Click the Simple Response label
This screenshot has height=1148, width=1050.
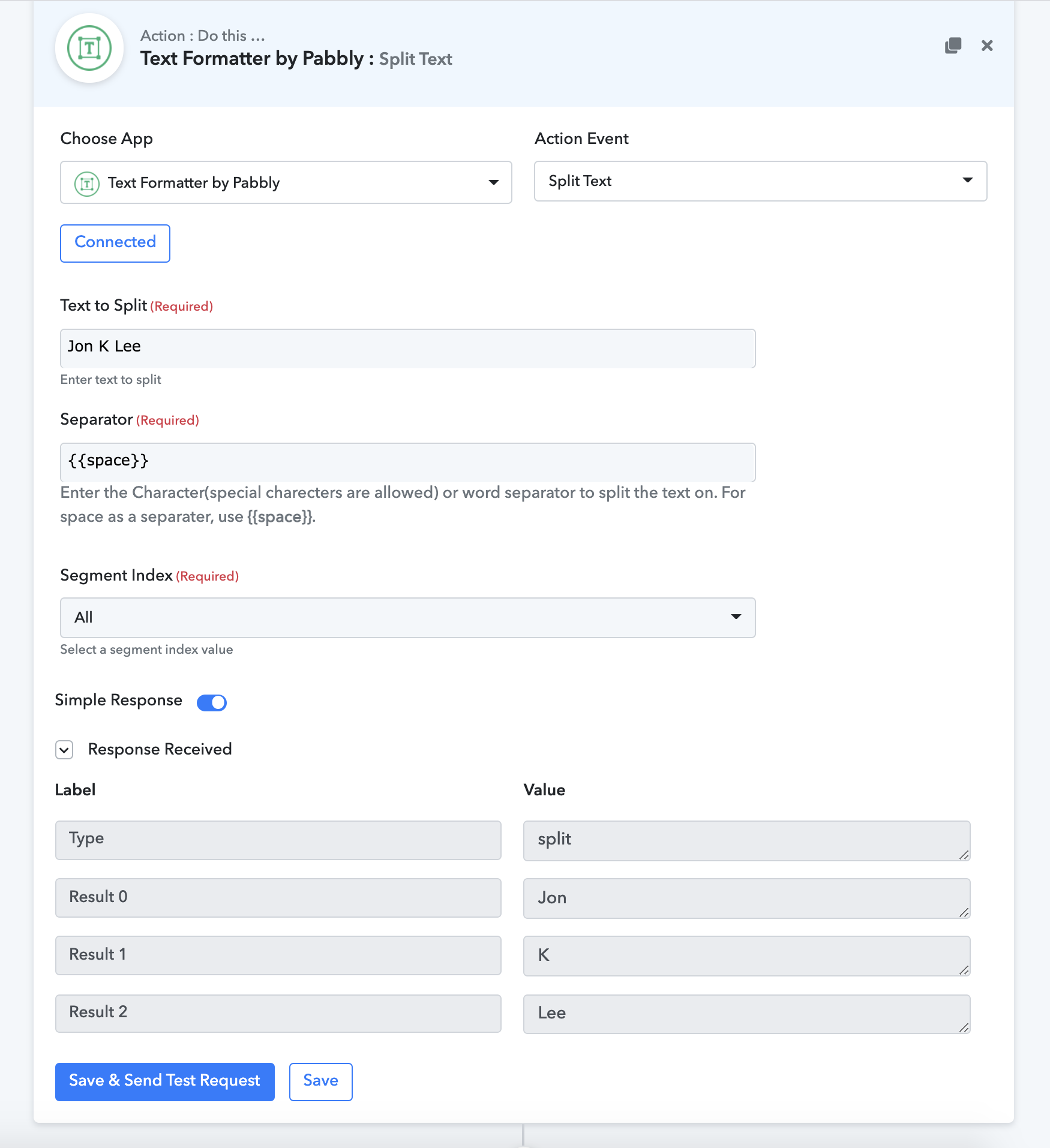click(x=119, y=700)
